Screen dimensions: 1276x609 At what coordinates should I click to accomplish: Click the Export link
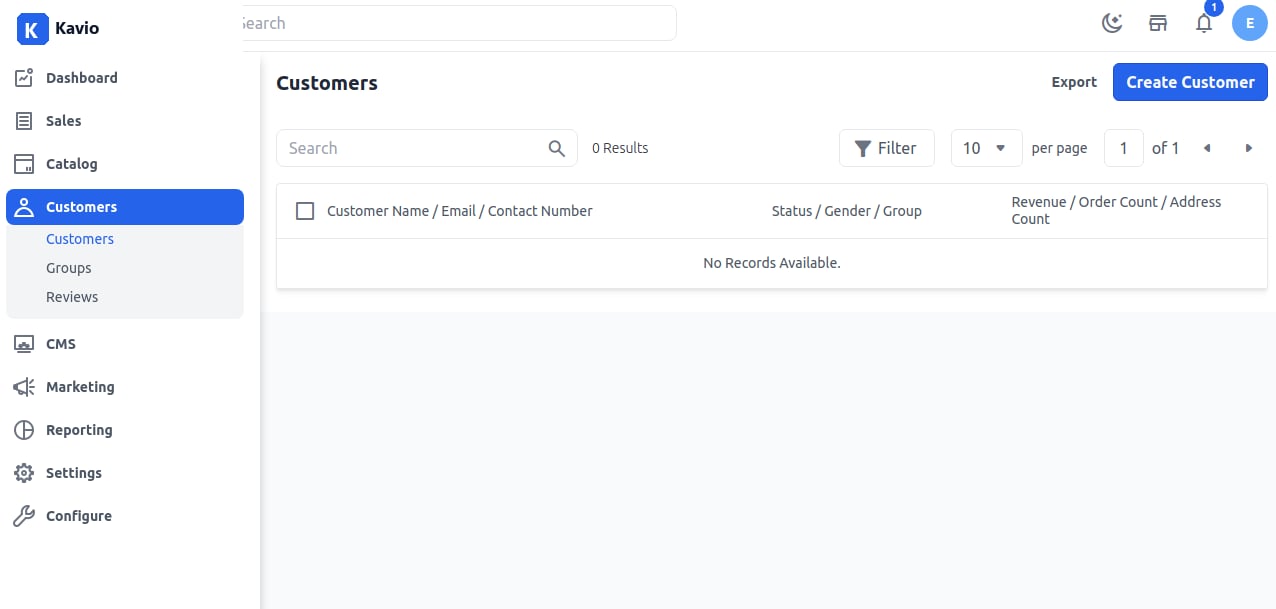tap(1074, 82)
